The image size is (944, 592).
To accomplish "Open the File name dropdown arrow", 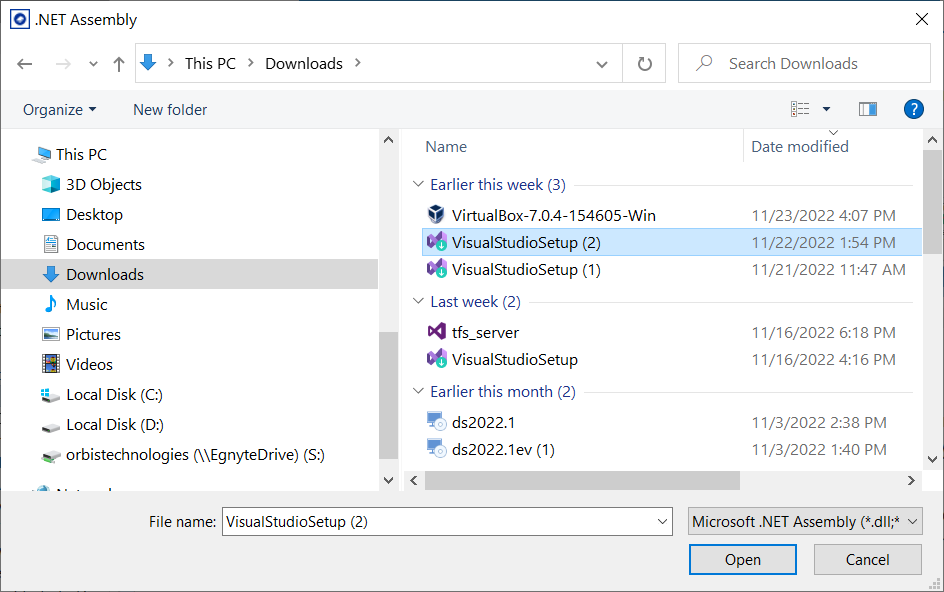I will [x=663, y=522].
